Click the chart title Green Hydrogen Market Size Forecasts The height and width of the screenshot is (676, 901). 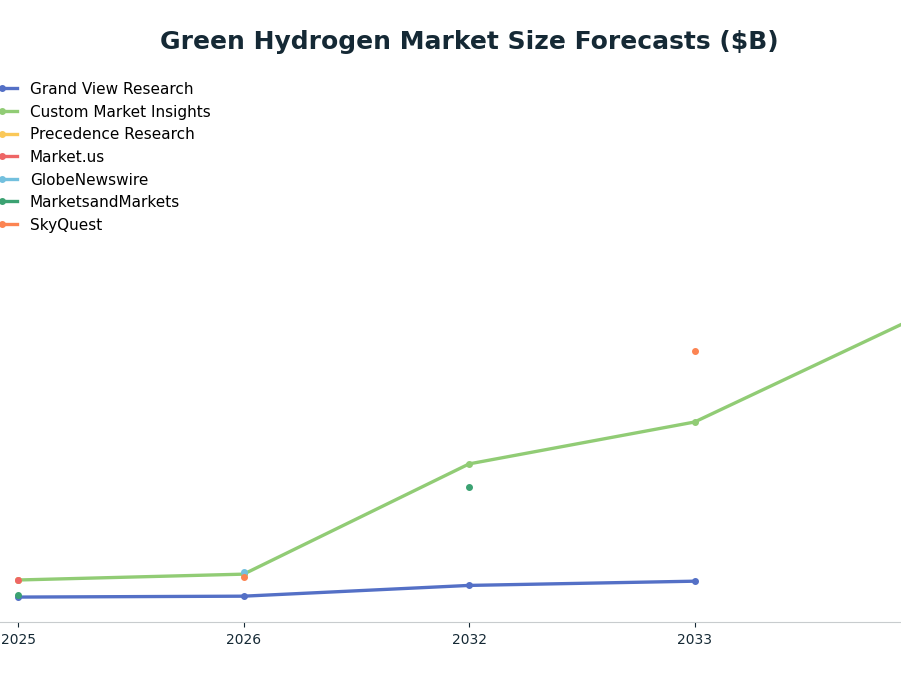tap(469, 41)
